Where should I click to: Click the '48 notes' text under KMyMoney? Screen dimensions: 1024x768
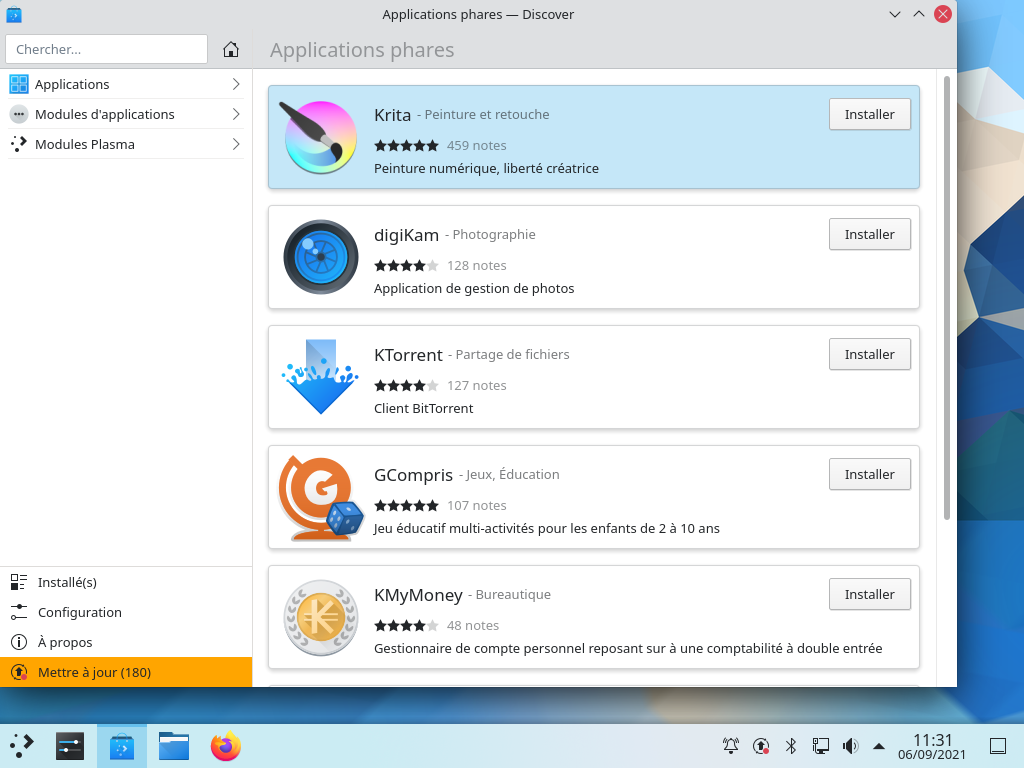473,626
